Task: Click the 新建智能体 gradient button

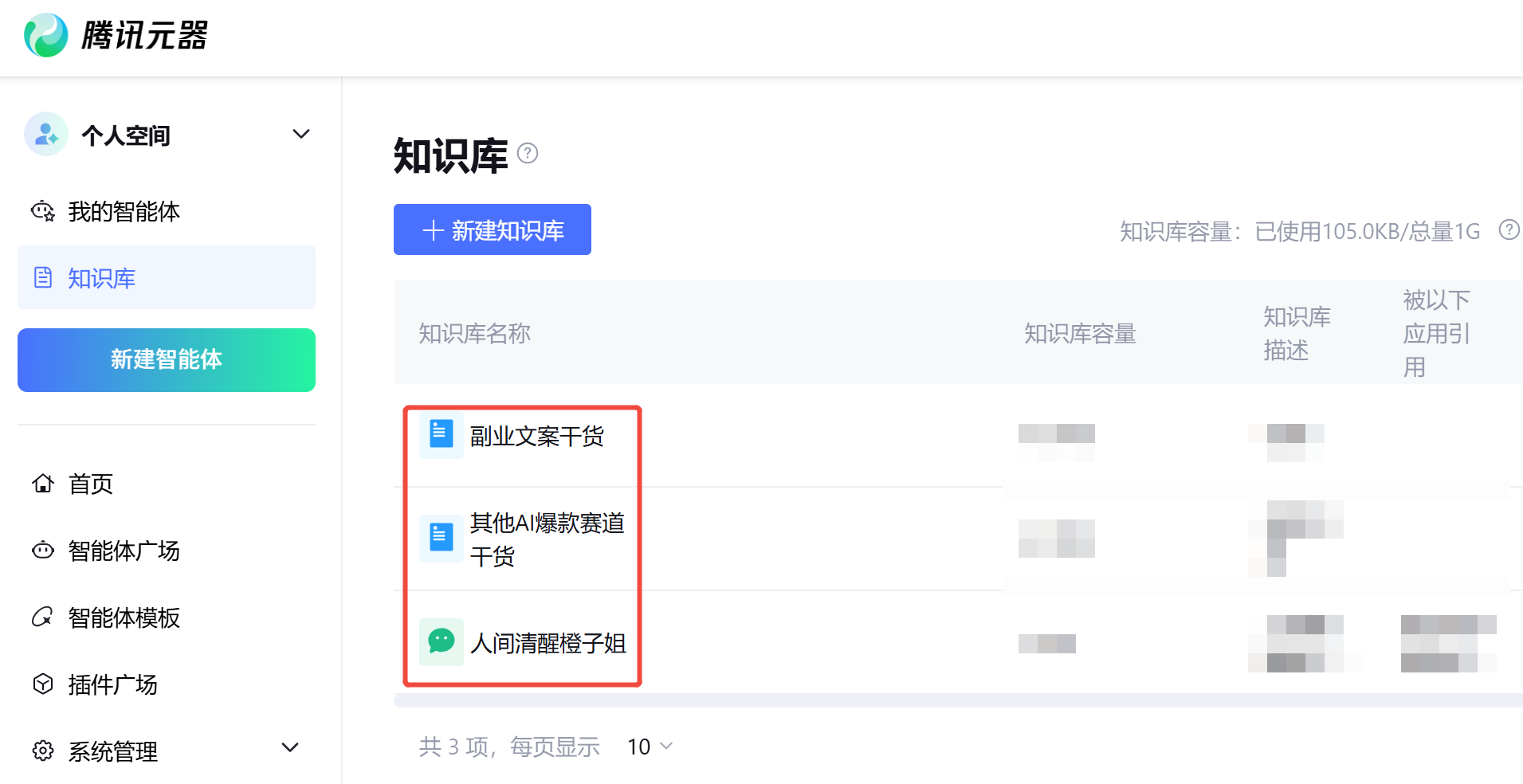Action: point(166,359)
